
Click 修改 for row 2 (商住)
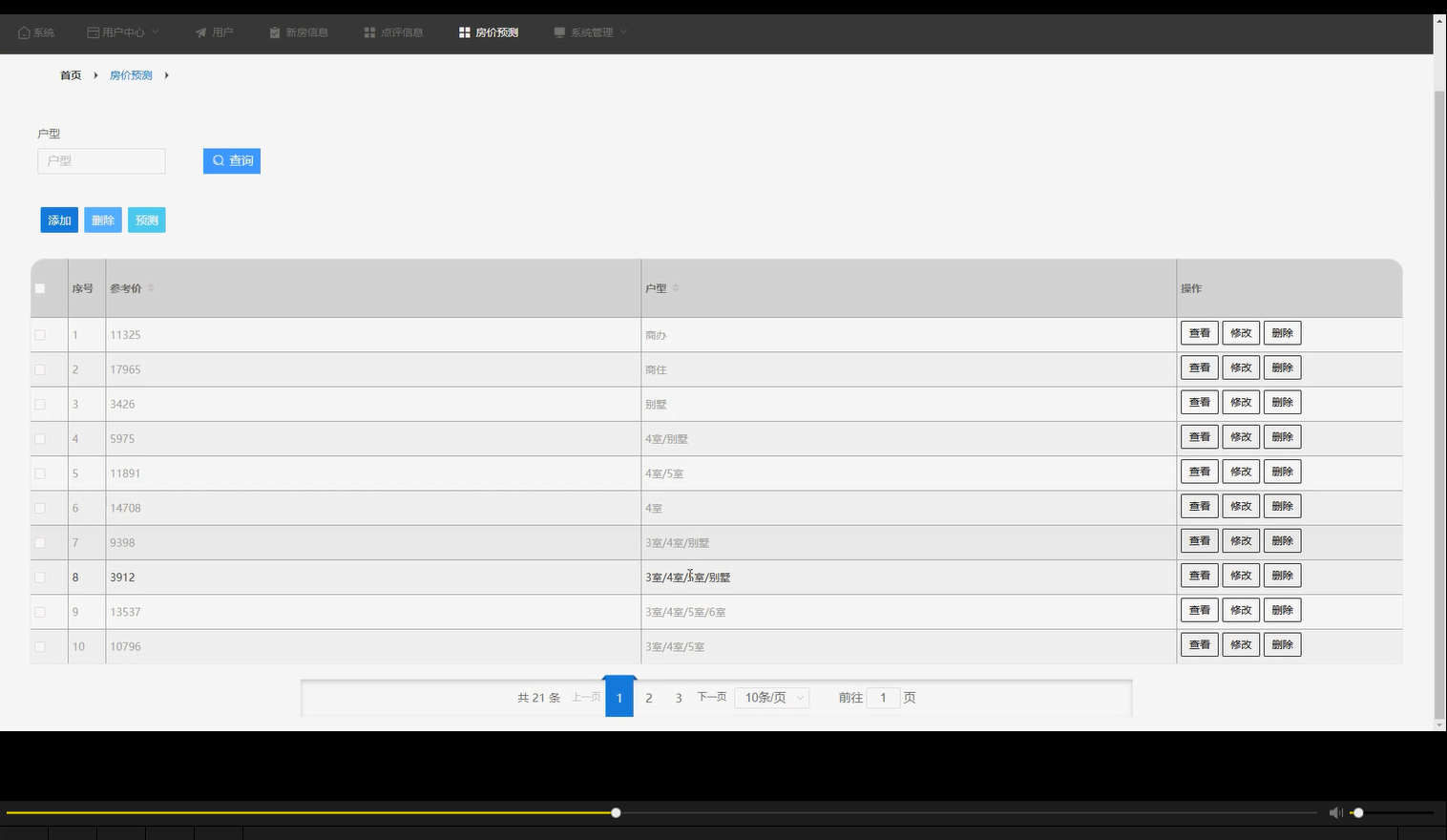click(1241, 367)
